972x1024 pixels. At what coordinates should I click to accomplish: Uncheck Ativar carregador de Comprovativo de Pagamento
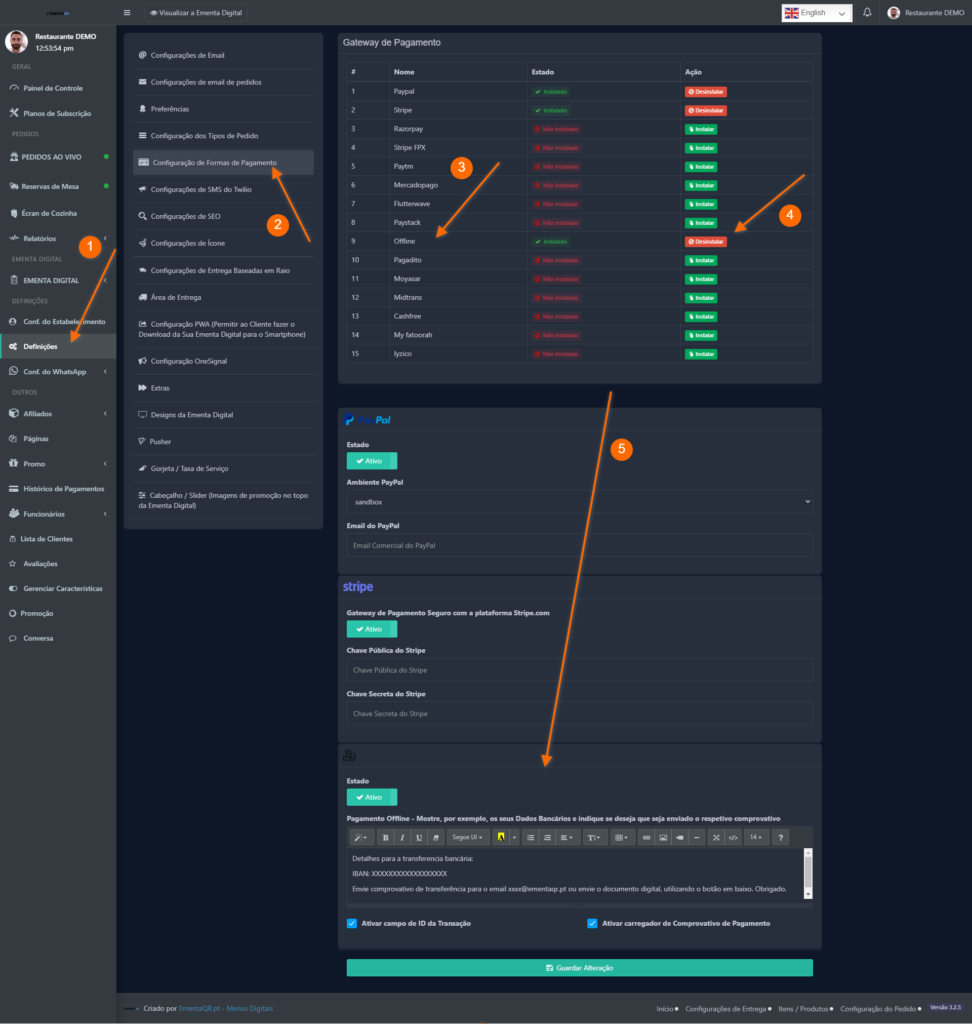coord(592,923)
